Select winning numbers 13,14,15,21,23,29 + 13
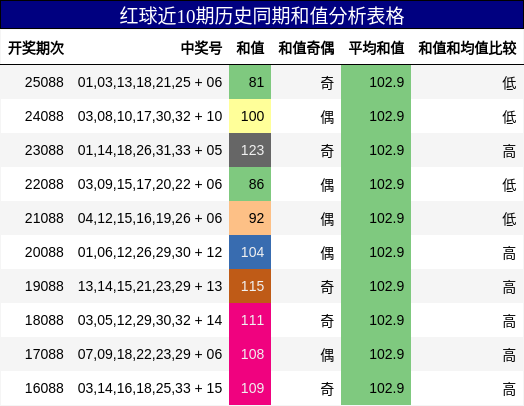524x406 pixels. coord(150,286)
